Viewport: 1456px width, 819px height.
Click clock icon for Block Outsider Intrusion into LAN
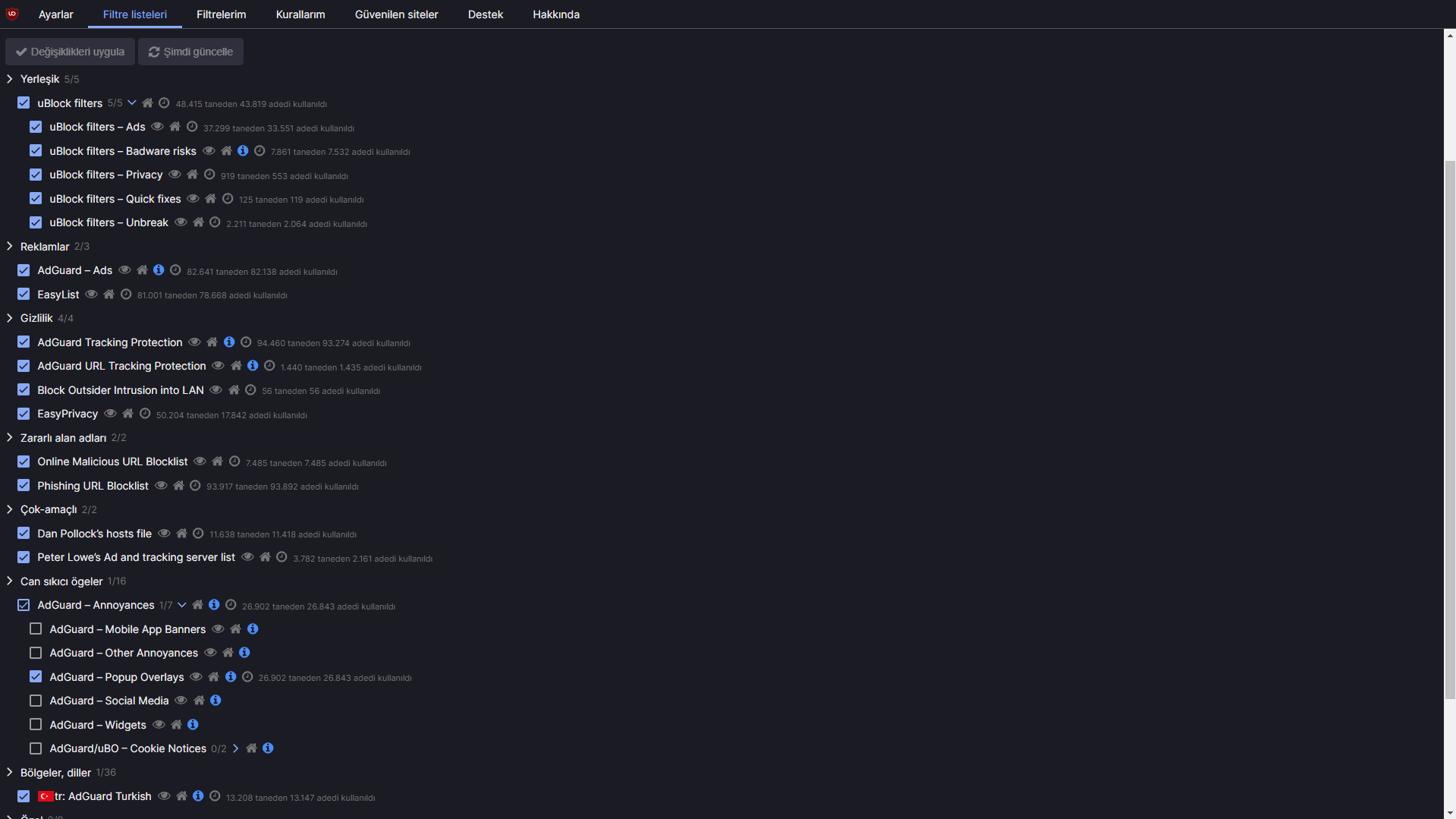pos(250,390)
